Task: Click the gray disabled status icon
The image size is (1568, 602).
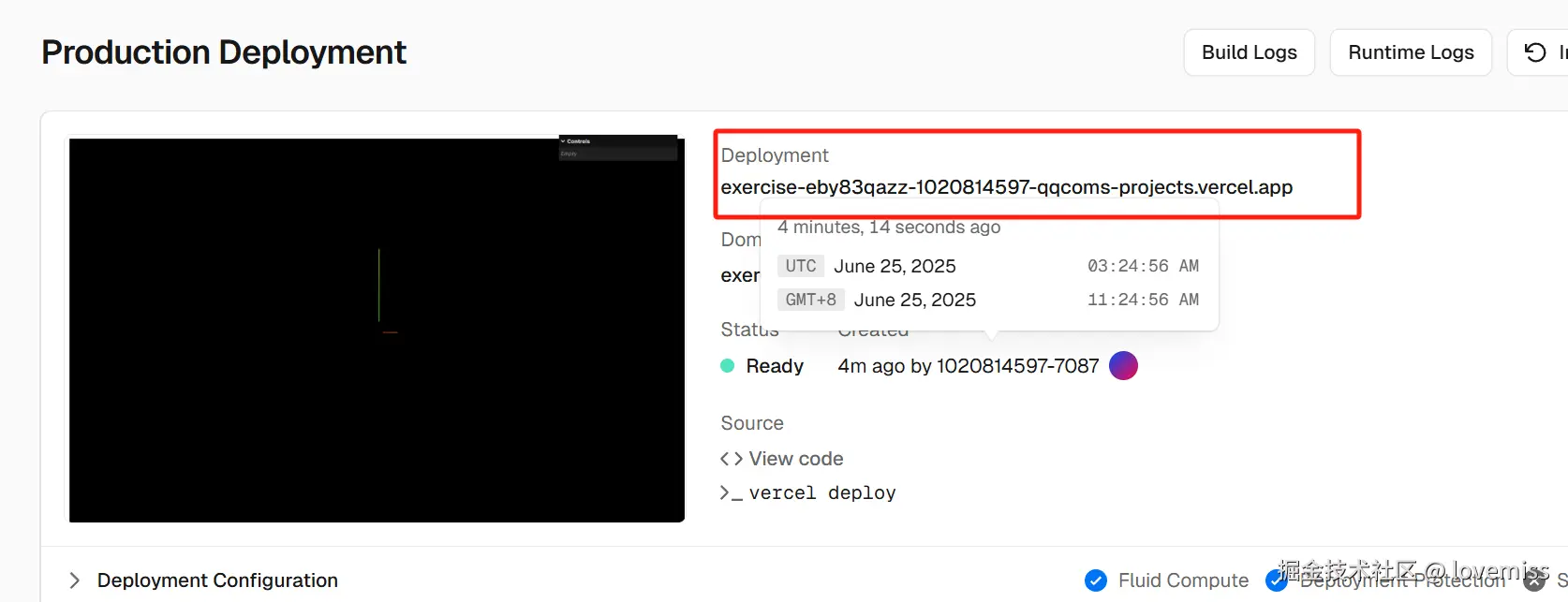Action: pos(1534,580)
